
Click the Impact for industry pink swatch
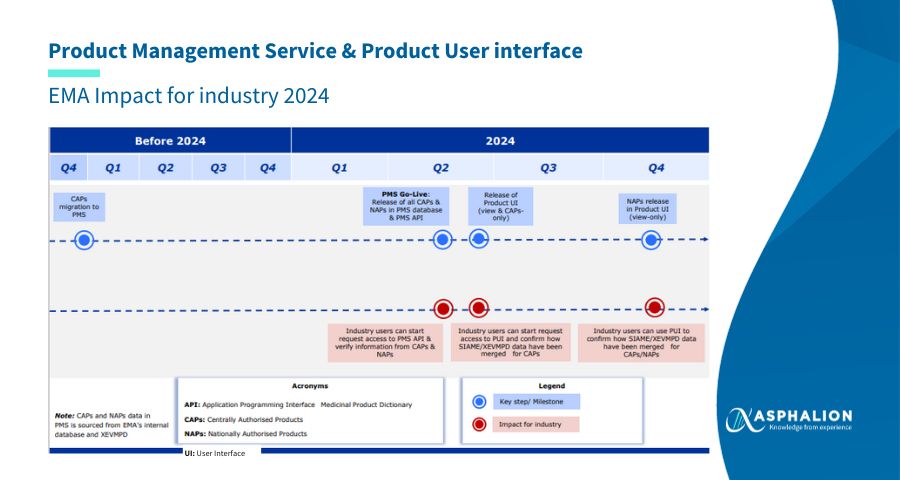tap(536, 424)
